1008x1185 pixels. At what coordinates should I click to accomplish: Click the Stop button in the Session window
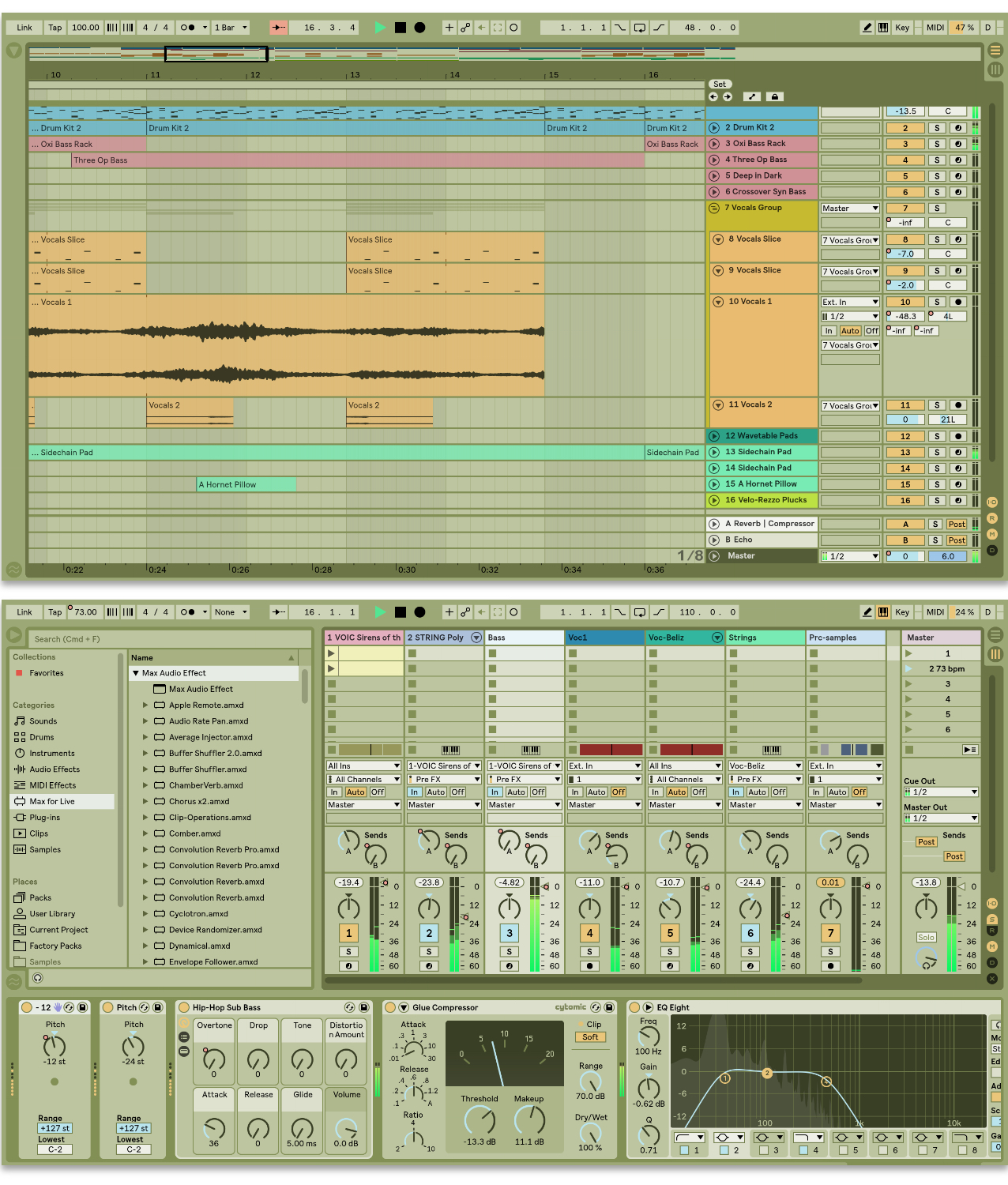(x=401, y=612)
